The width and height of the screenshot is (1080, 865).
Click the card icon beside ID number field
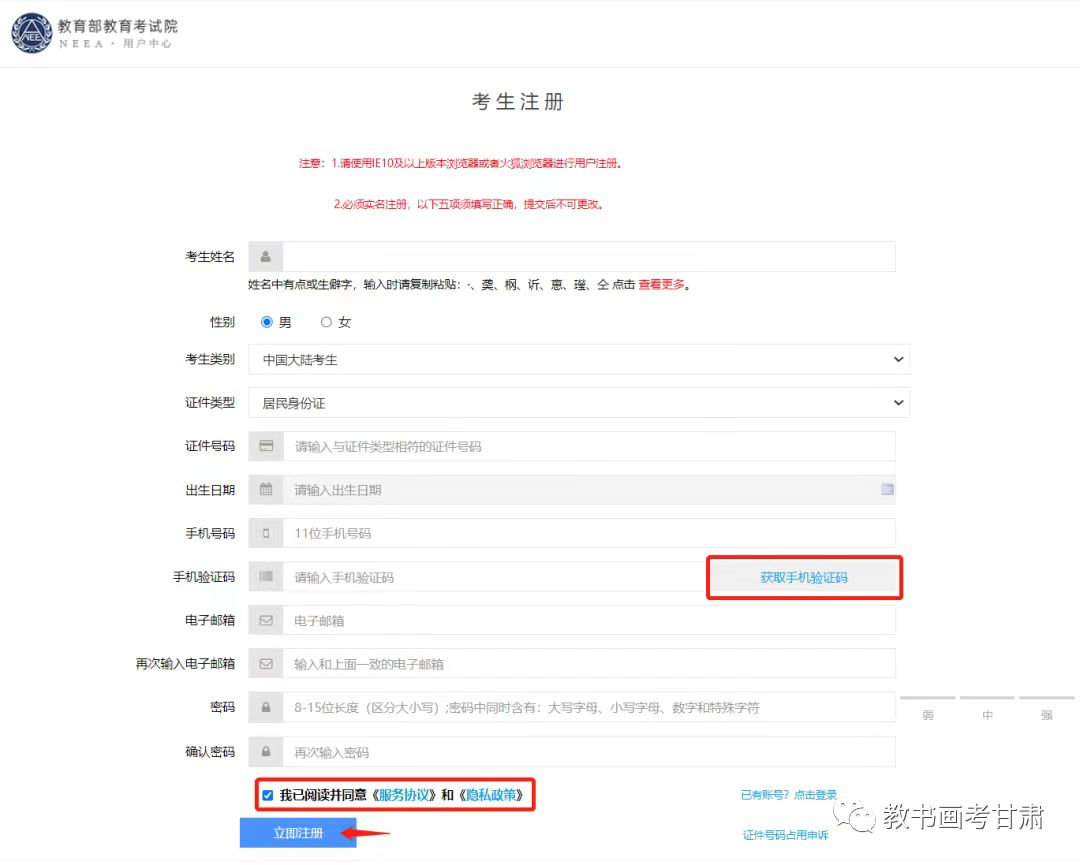[x=266, y=446]
